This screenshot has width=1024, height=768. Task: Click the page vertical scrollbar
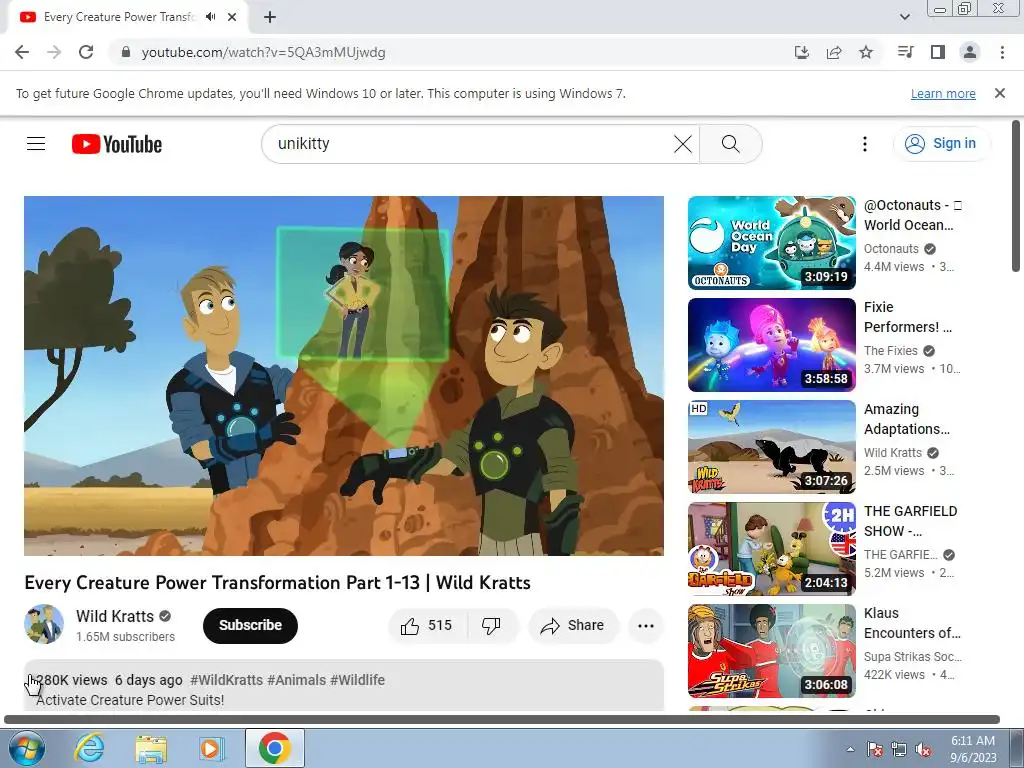click(1016, 196)
